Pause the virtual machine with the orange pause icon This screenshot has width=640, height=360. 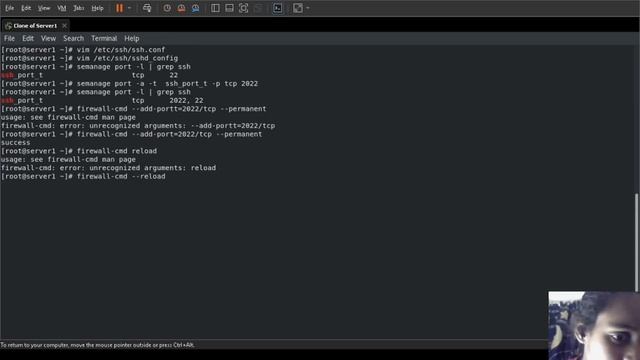coord(119,8)
